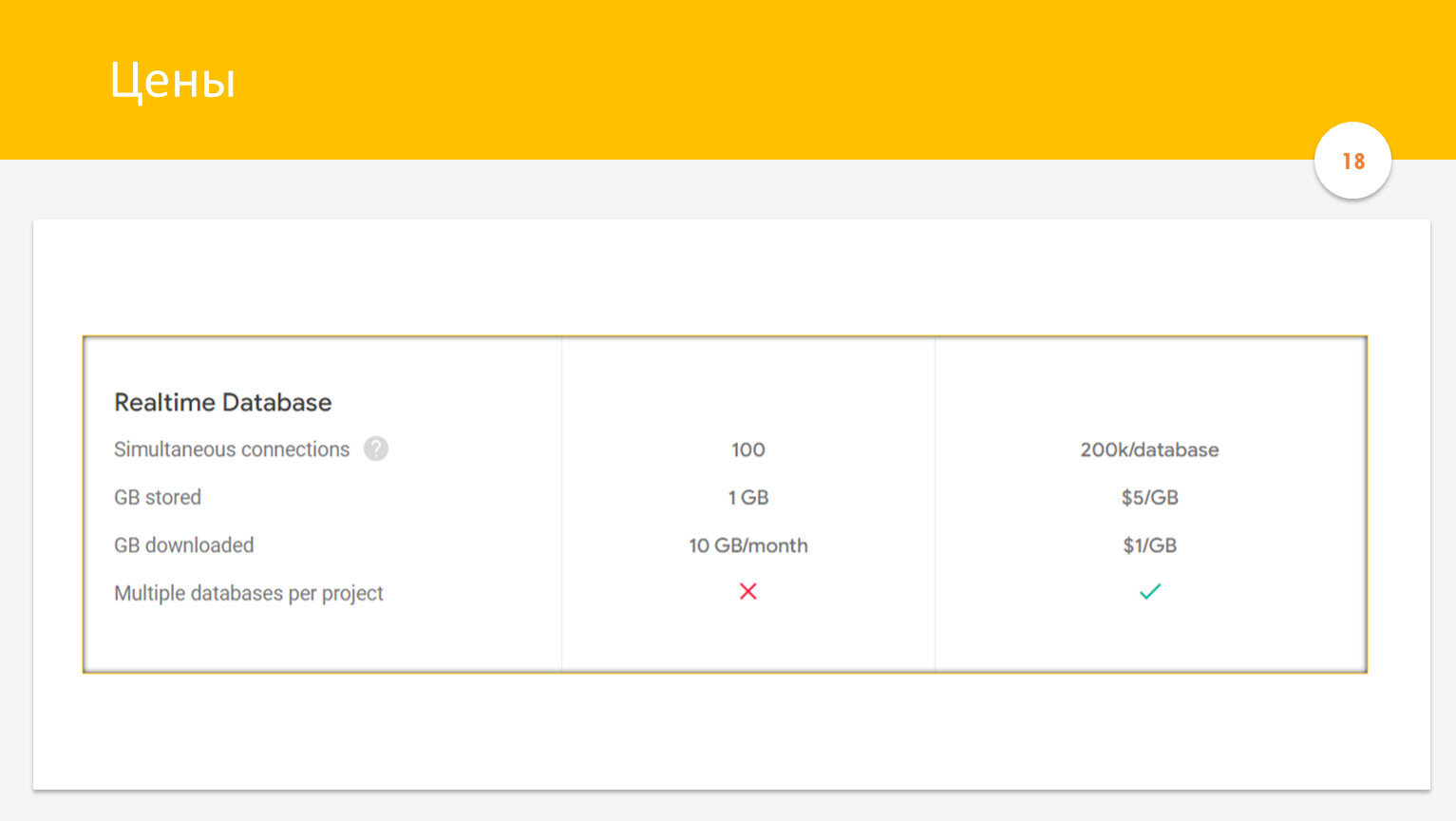
Task: Select the '$5/GB' price value
Action: tap(1149, 497)
